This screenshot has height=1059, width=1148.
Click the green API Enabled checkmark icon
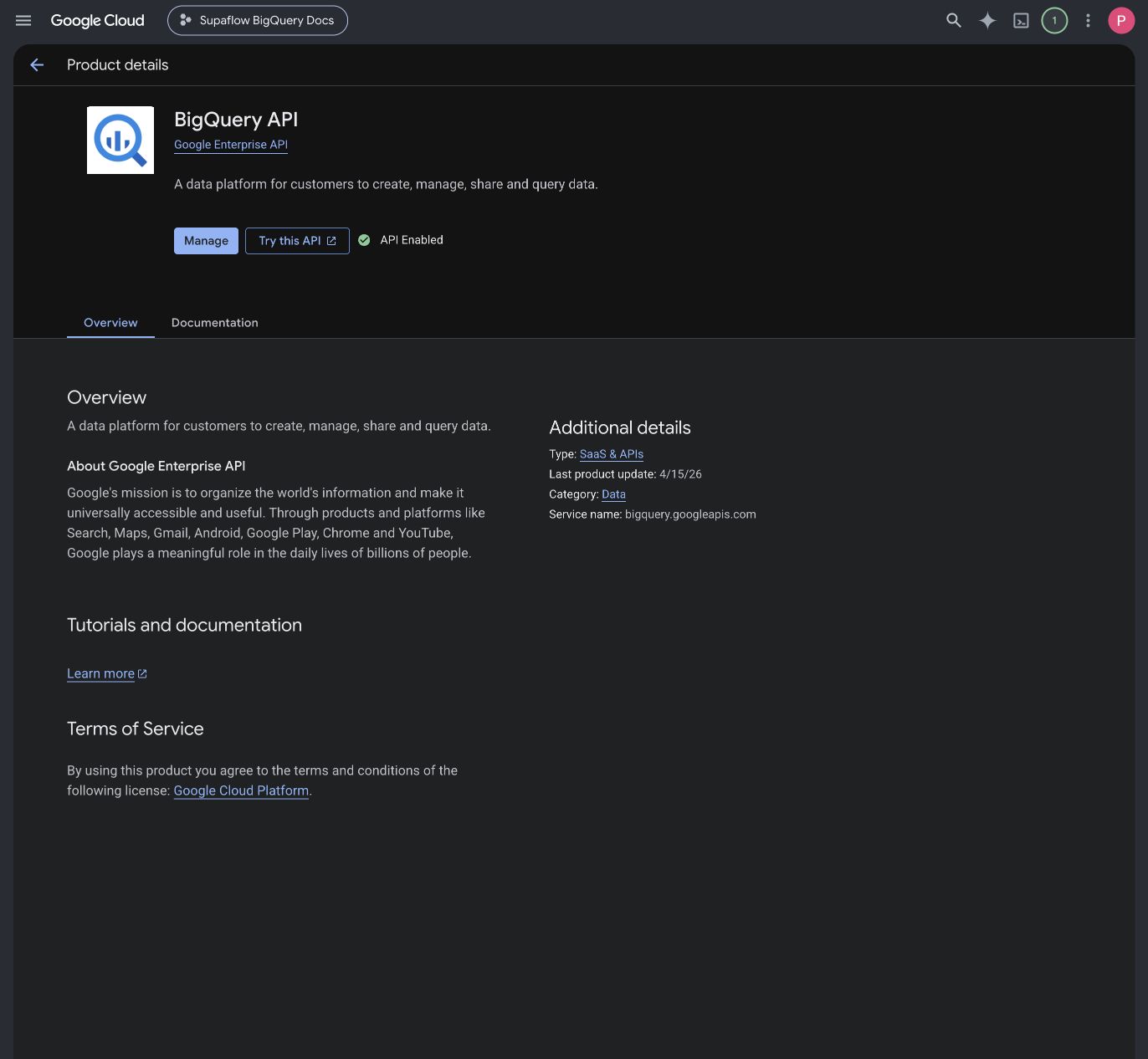pyautogui.click(x=364, y=240)
